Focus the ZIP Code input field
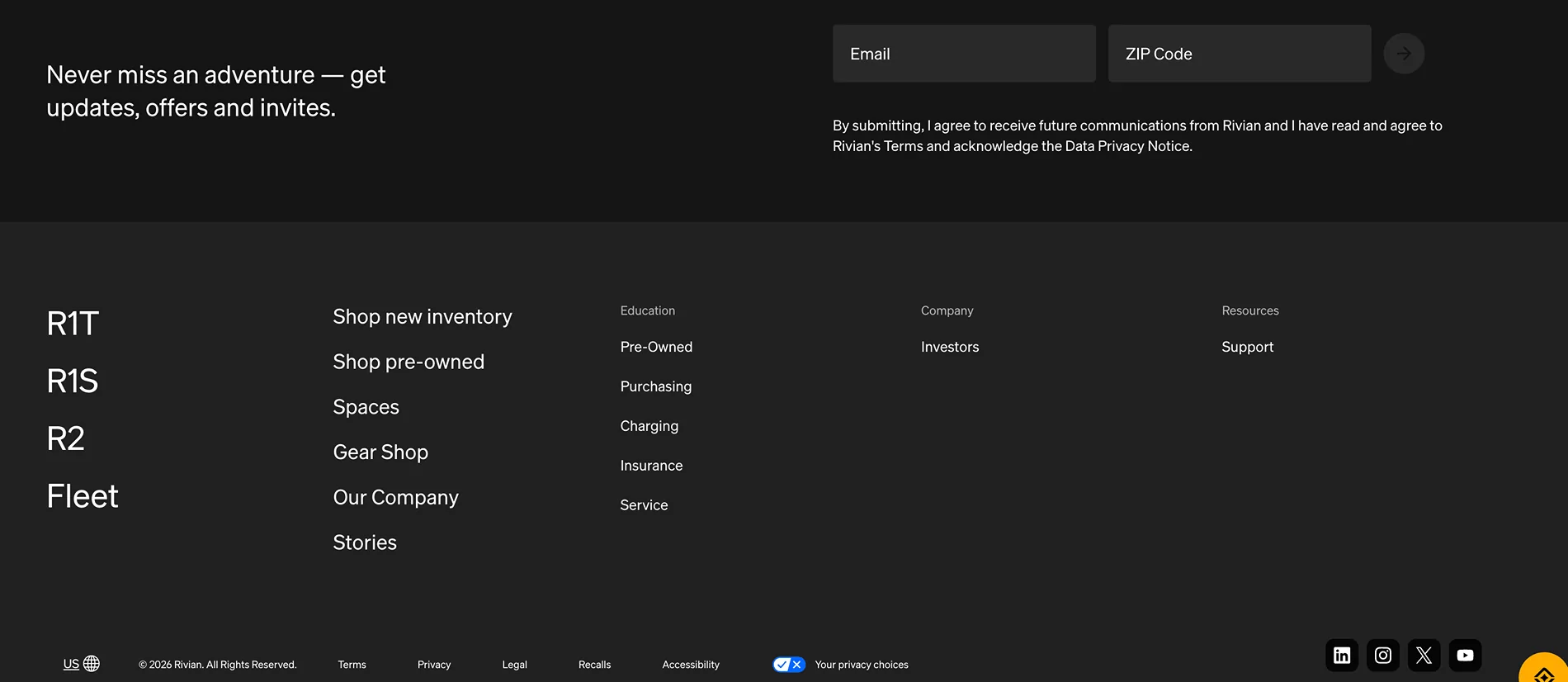Image resolution: width=1568 pixels, height=682 pixels. pyautogui.click(x=1240, y=54)
